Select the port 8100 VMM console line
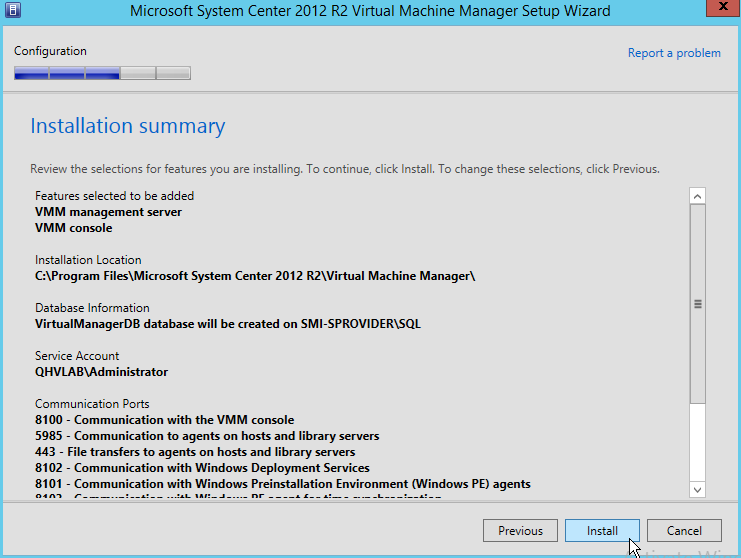 [164, 420]
